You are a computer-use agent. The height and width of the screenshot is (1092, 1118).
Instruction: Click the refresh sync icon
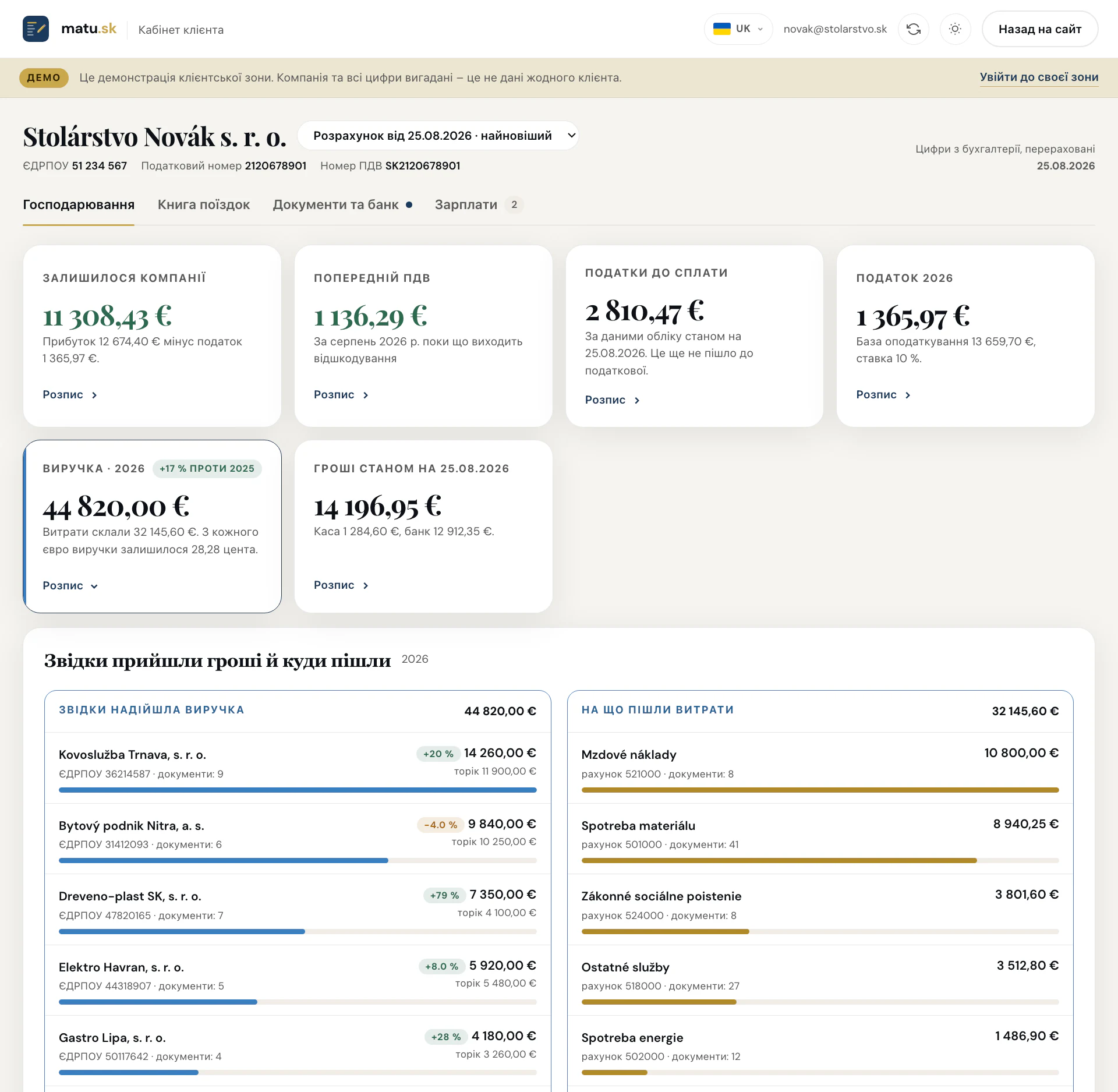point(913,29)
